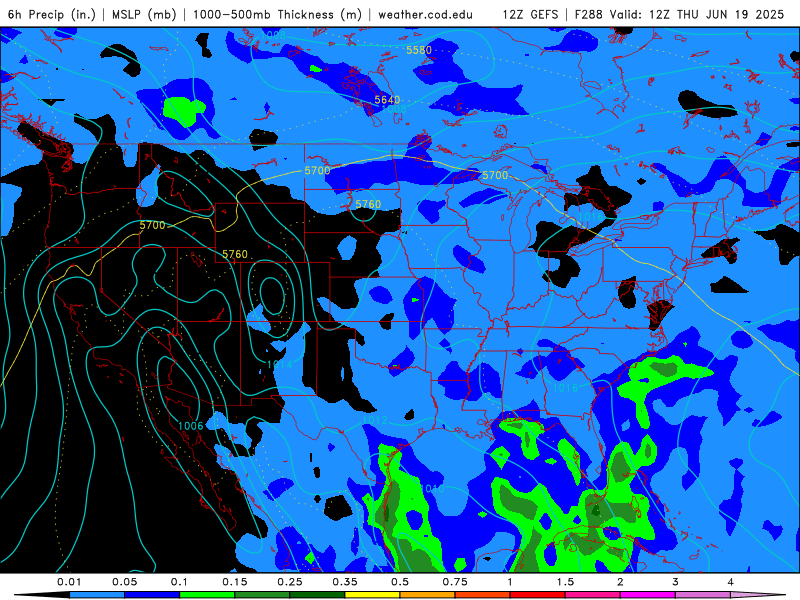Click the 5640 thickness contour label
The image size is (800, 600).
click(387, 99)
